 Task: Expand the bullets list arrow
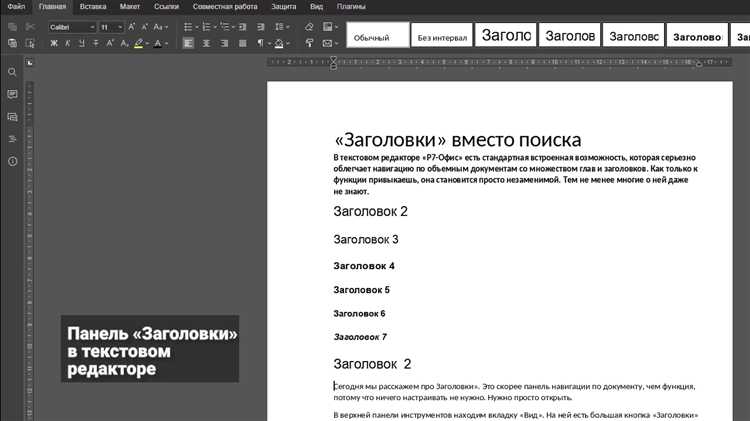pos(197,27)
